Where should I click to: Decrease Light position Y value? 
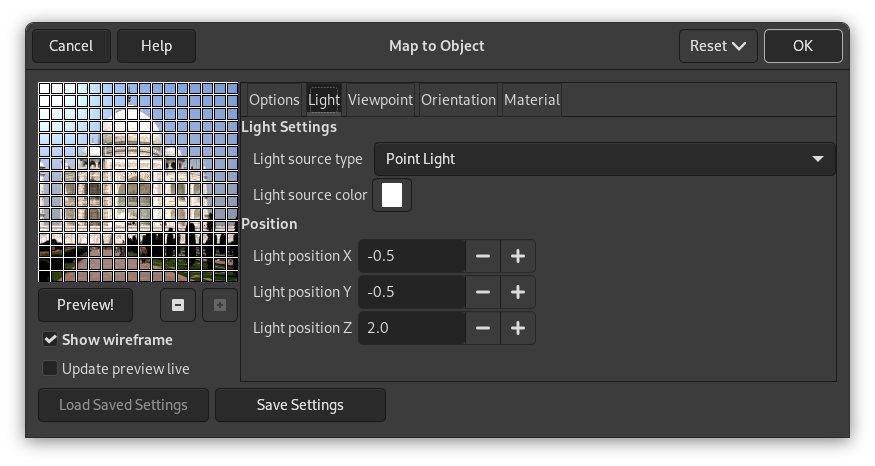(482, 292)
